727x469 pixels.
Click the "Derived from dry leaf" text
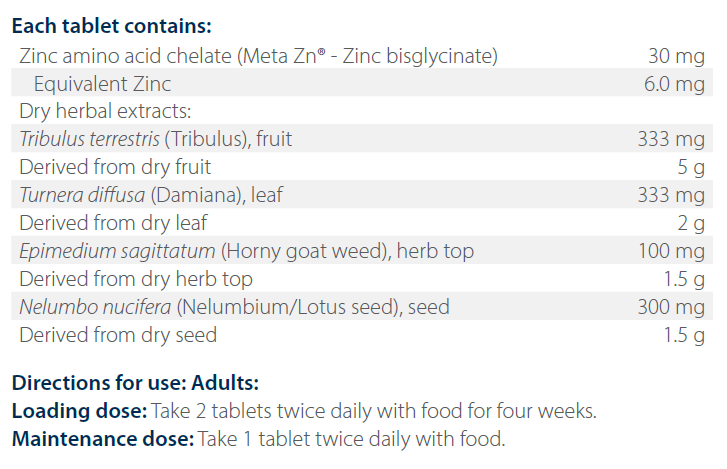[x=113, y=223]
